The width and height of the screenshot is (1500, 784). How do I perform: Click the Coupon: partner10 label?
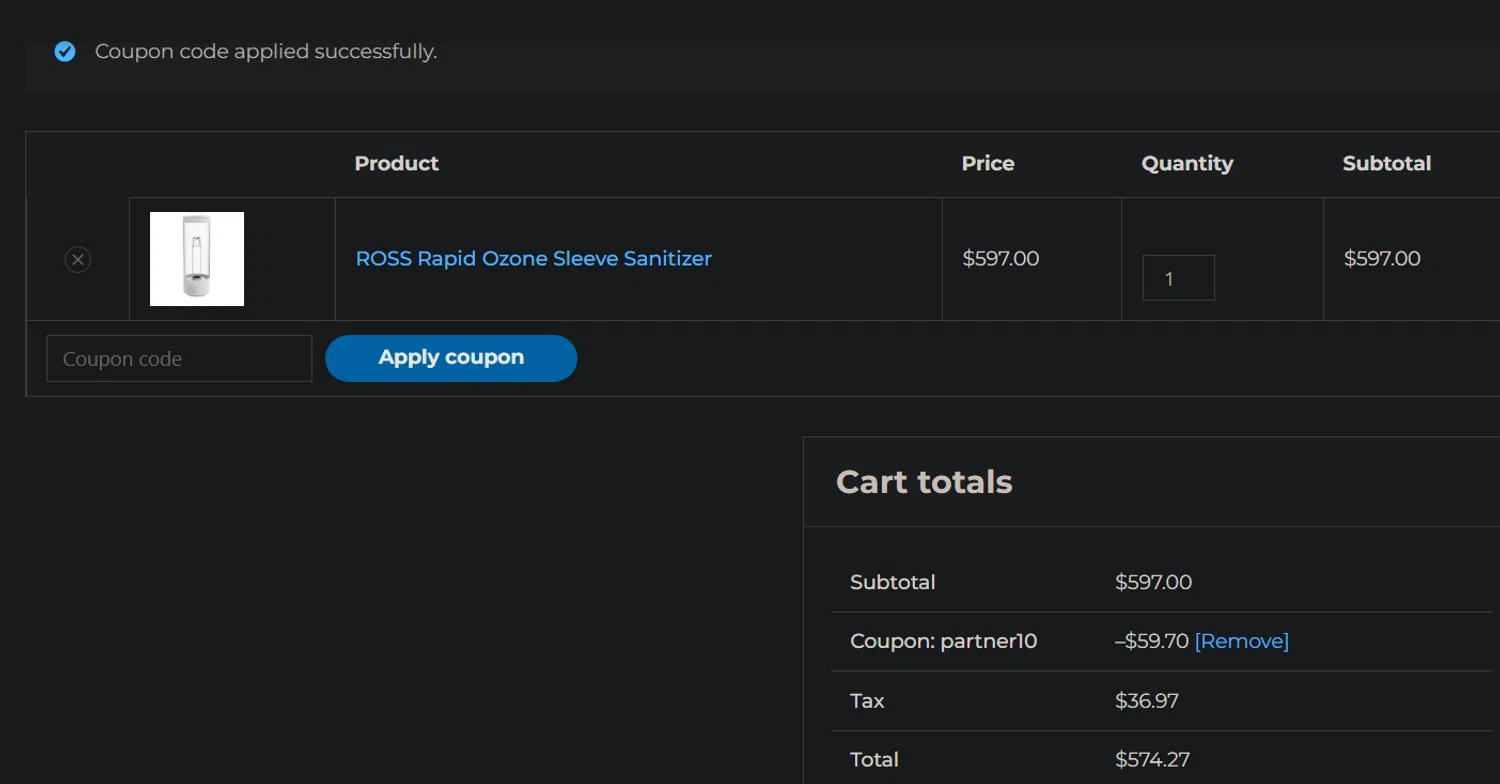click(944, 641)
